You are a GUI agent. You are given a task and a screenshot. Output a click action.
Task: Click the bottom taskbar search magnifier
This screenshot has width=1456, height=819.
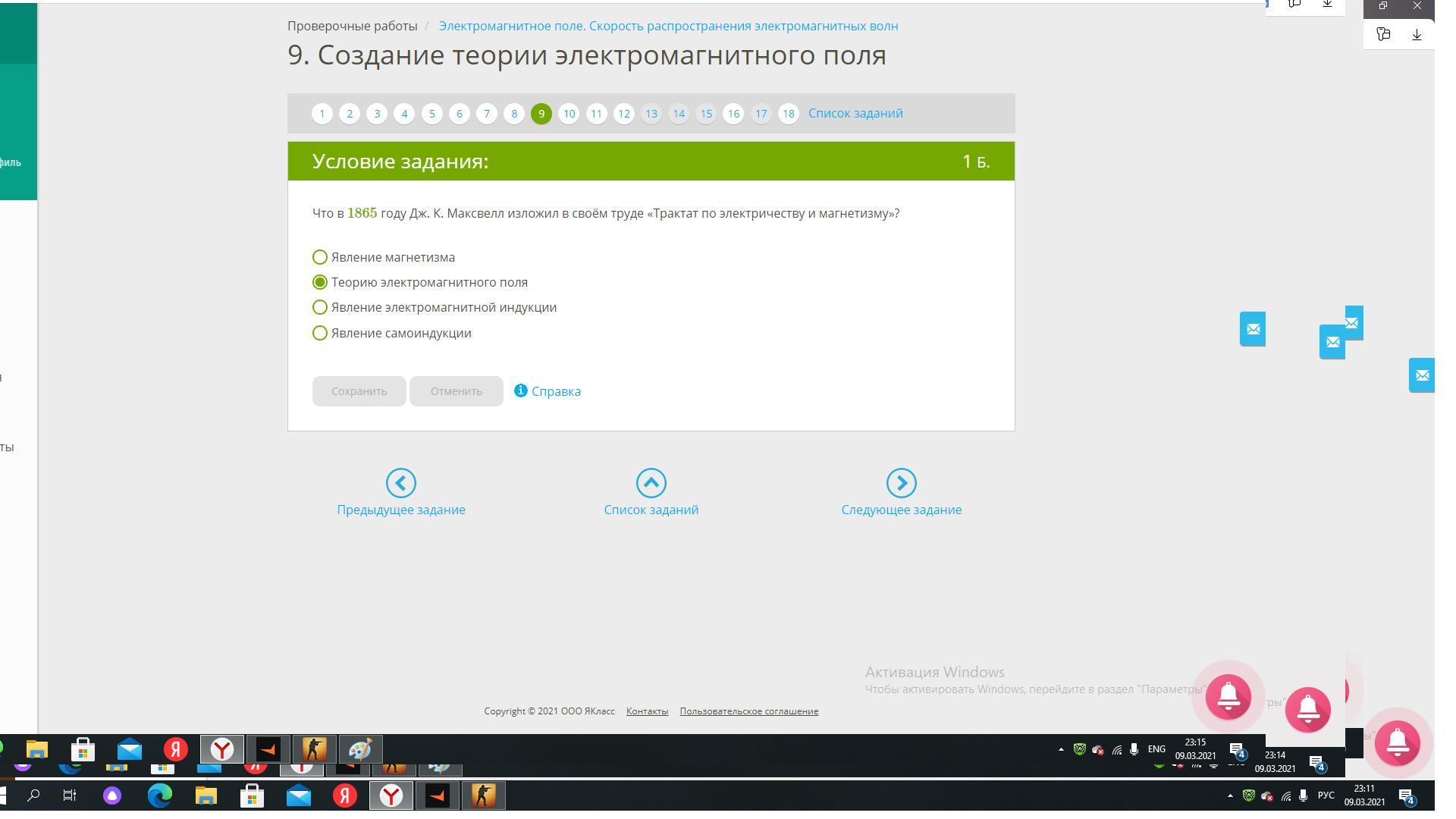[x=33, y=795]
